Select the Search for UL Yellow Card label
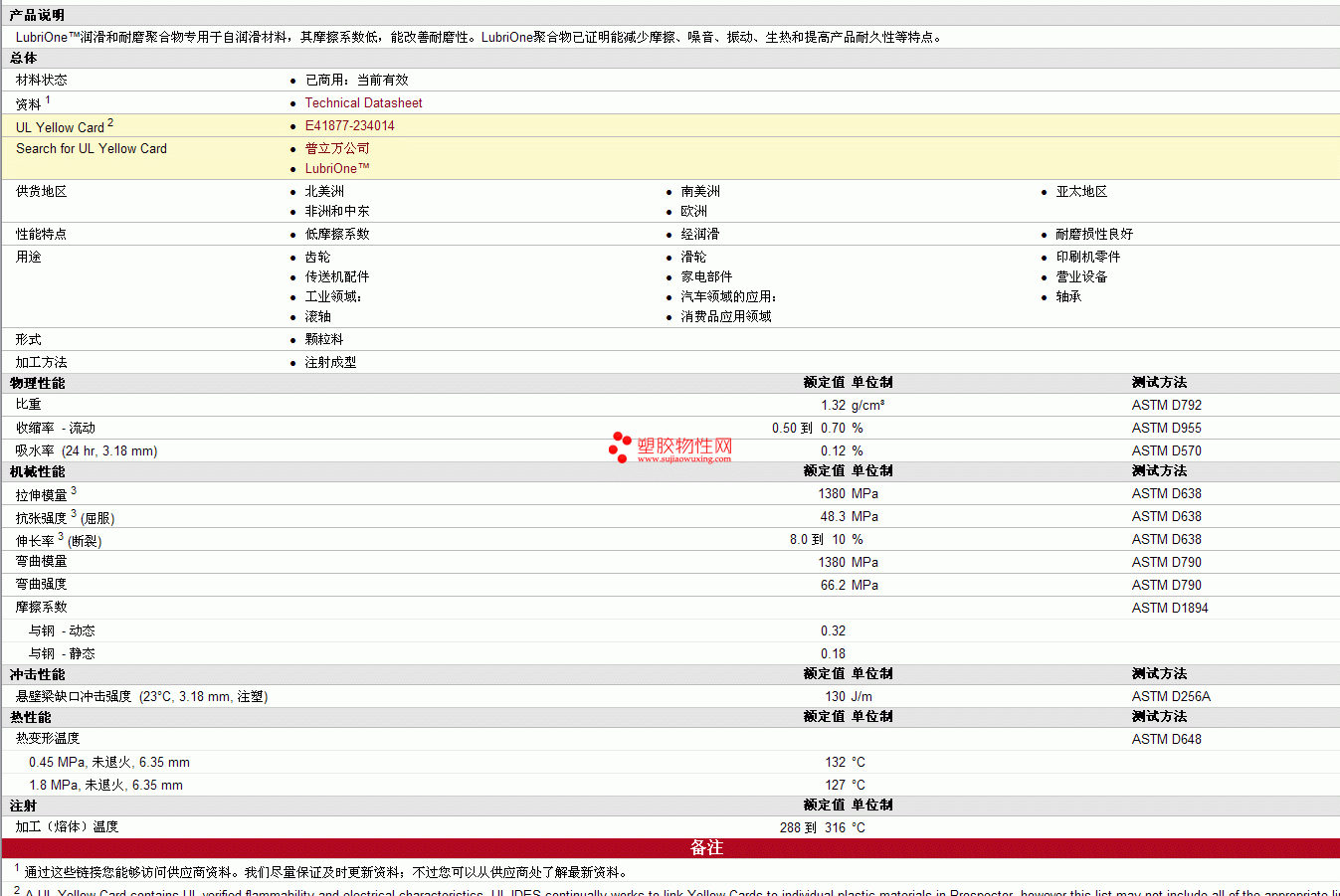1340x896 pixels. tap(92, 148)
